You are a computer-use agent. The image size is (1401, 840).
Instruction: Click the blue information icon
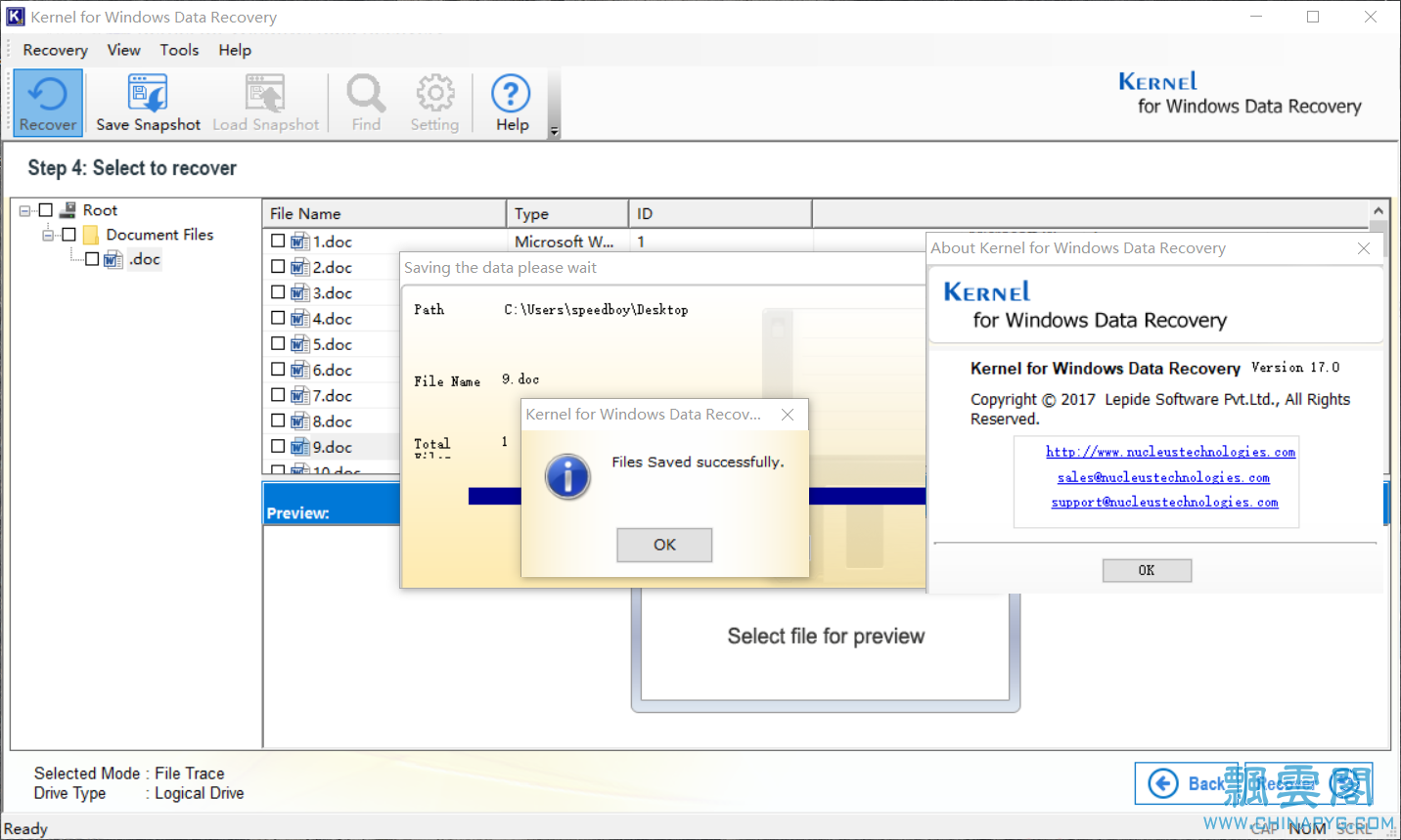click(x=567, y=477)
